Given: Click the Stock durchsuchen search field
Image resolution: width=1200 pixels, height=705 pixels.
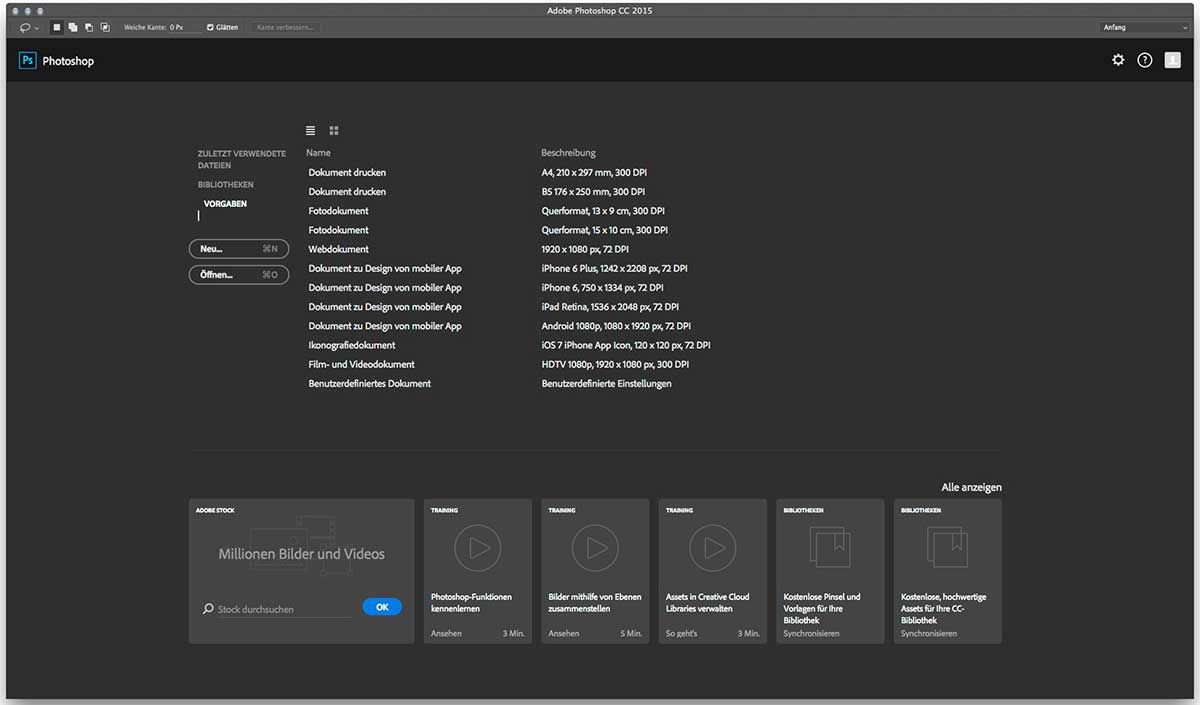Looking at the screenshot, I should [x=283, y=609].
